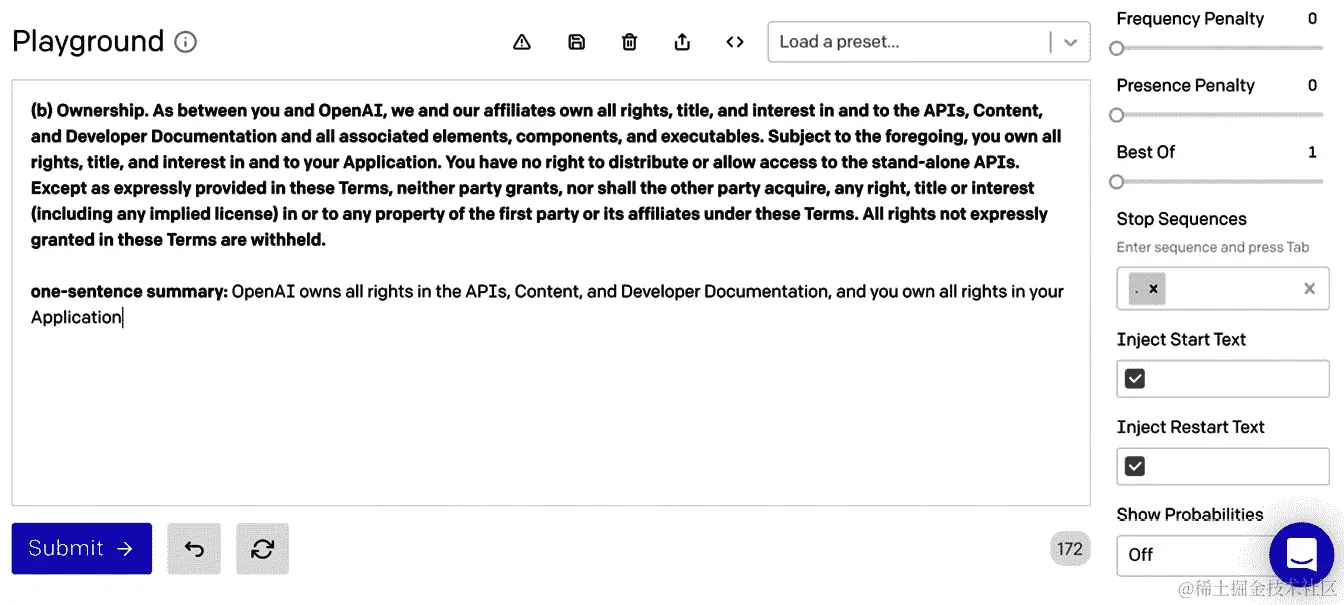The width and height of the screenshot is (1344, 605).
Task: Clear all stop sequences with the X
Action: tap(1309, 289)
